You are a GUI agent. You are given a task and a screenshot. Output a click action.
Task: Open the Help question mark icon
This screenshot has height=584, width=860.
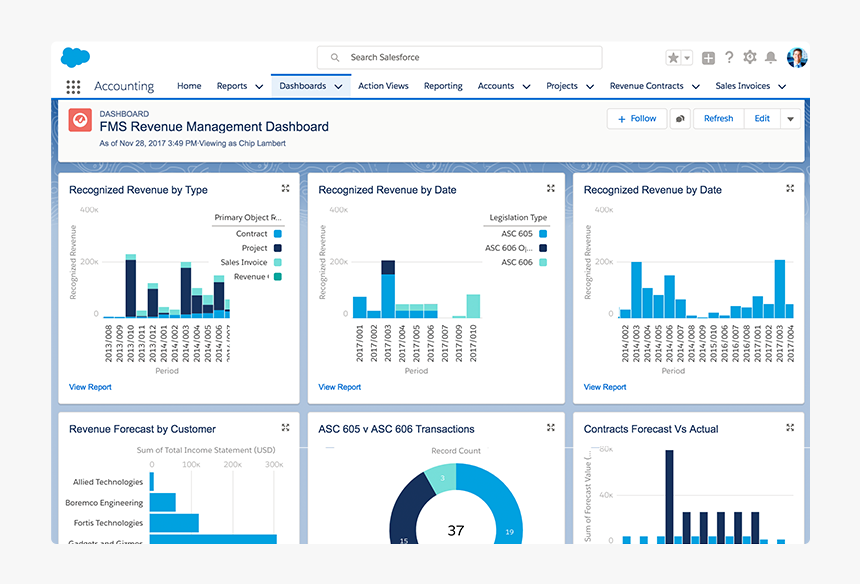[x=729, y=57]
